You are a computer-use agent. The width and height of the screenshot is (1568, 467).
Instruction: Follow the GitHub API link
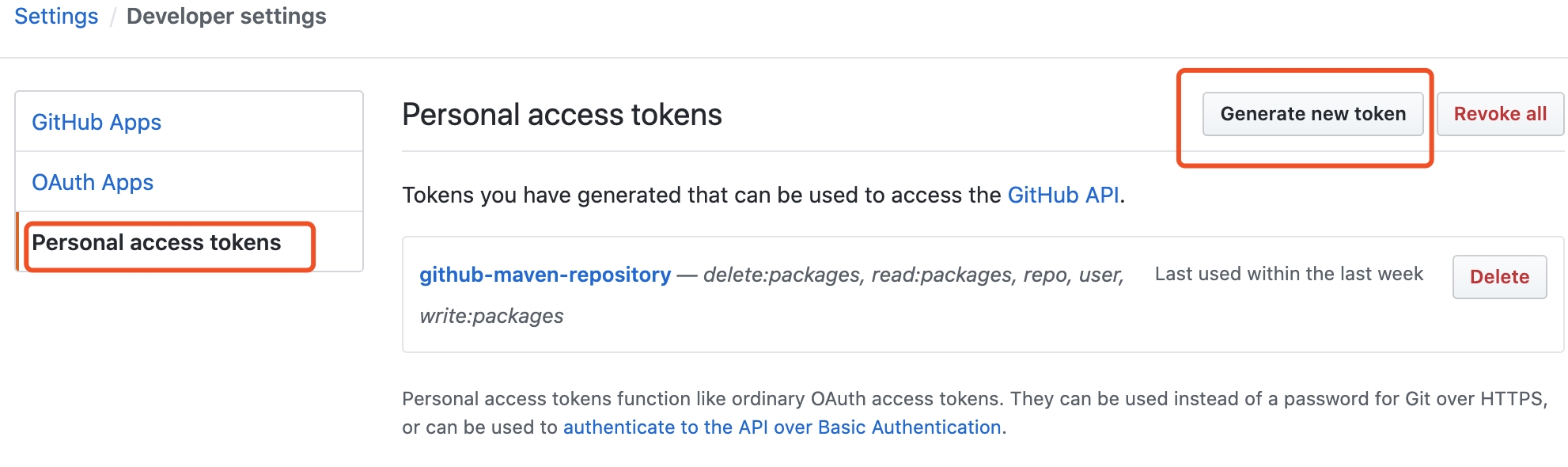tap(1063, 195)
